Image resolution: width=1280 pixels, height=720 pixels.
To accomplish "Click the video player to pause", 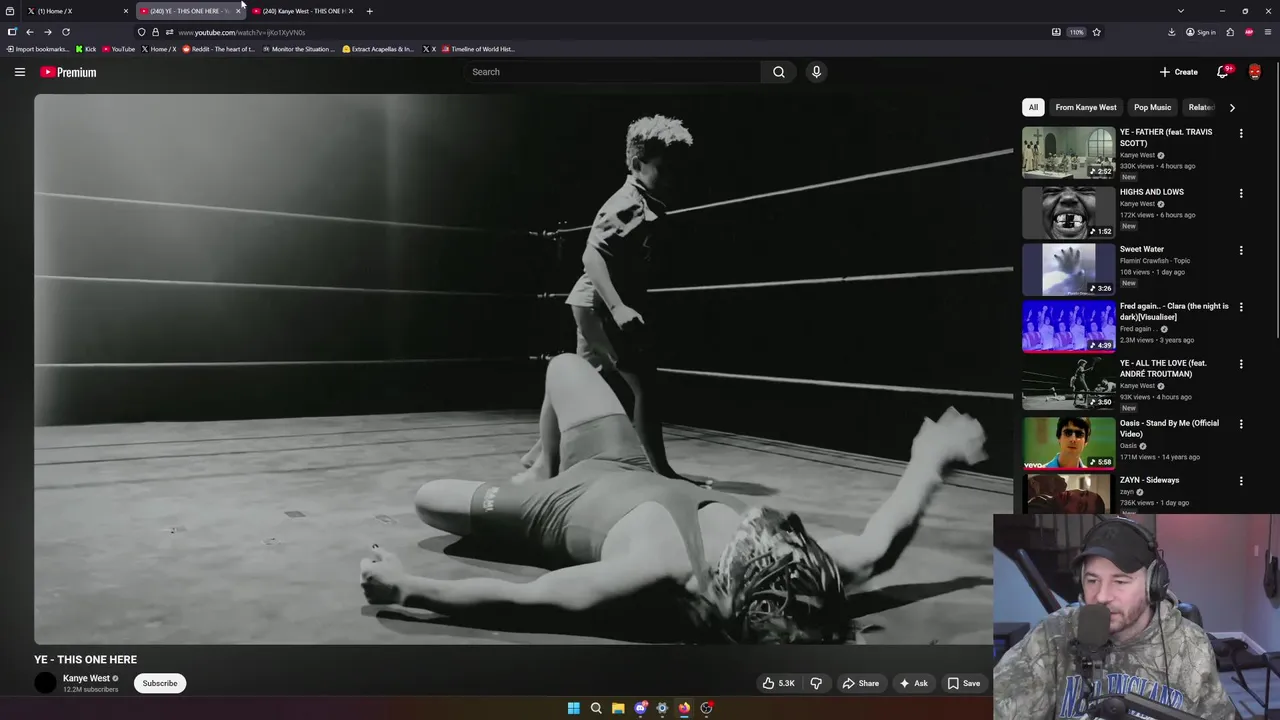I will [523, 369].
